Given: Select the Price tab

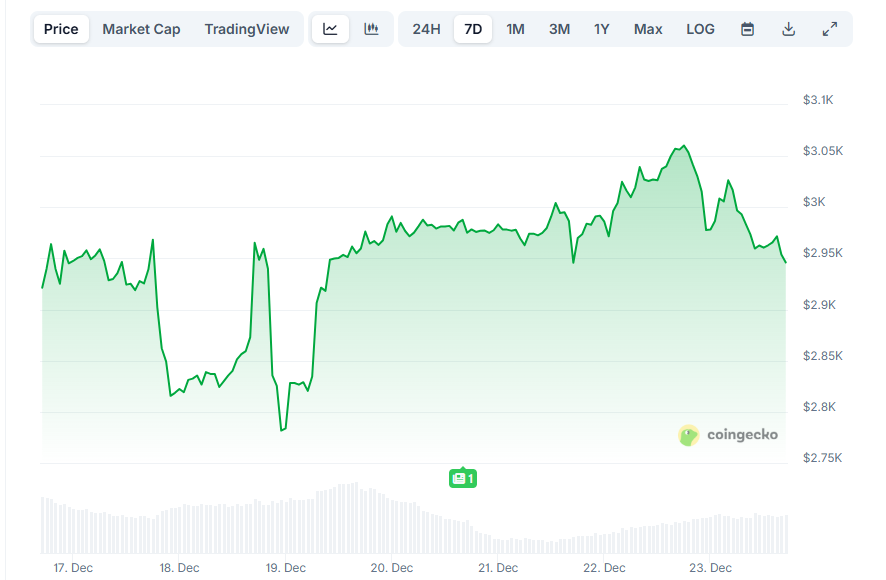Looking at the screenshot, I should 60,29.
